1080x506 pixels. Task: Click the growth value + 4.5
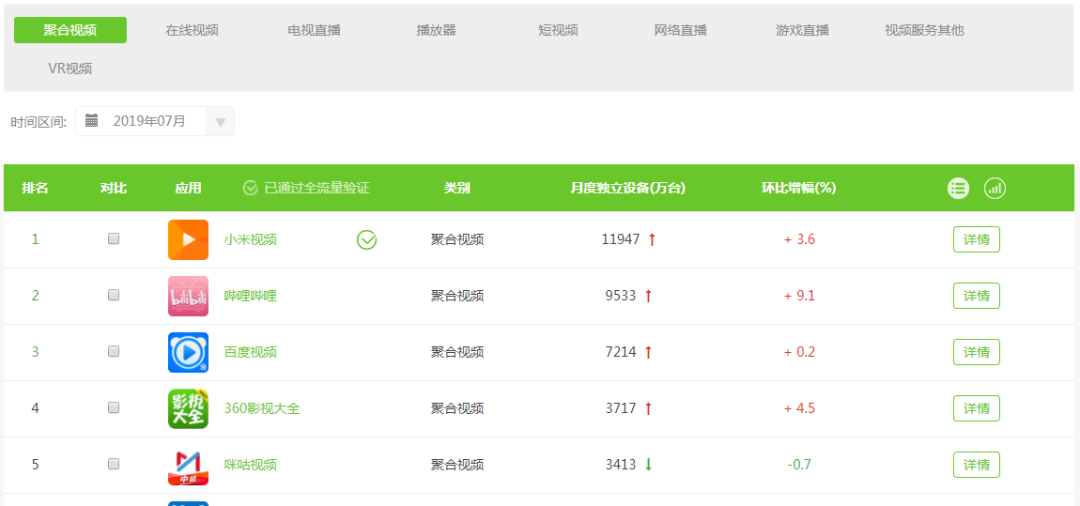(800, 409)
